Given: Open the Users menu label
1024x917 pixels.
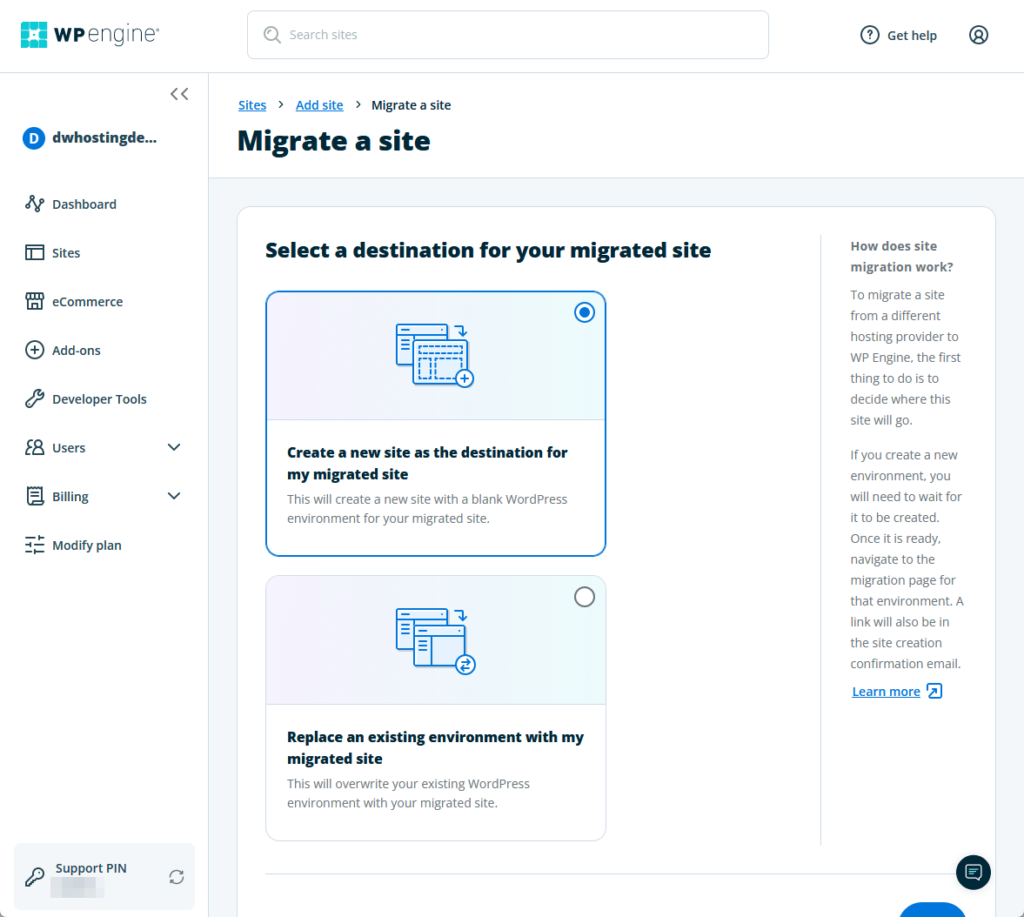Looking at the screenshot, I should [69, 448].
